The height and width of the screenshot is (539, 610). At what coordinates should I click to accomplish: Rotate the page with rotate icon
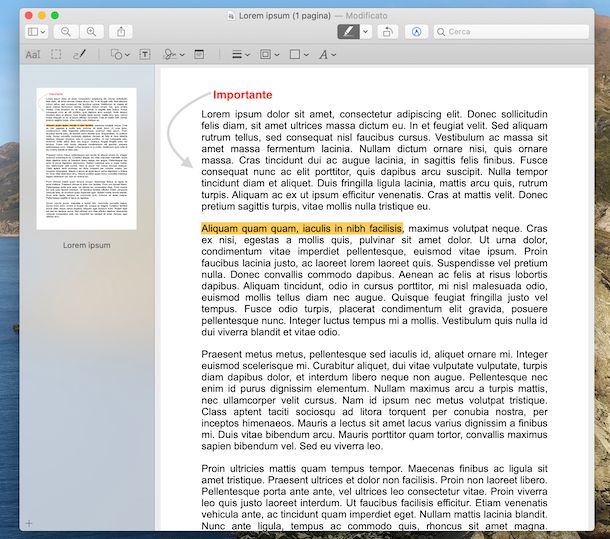[x=387, y=32]
